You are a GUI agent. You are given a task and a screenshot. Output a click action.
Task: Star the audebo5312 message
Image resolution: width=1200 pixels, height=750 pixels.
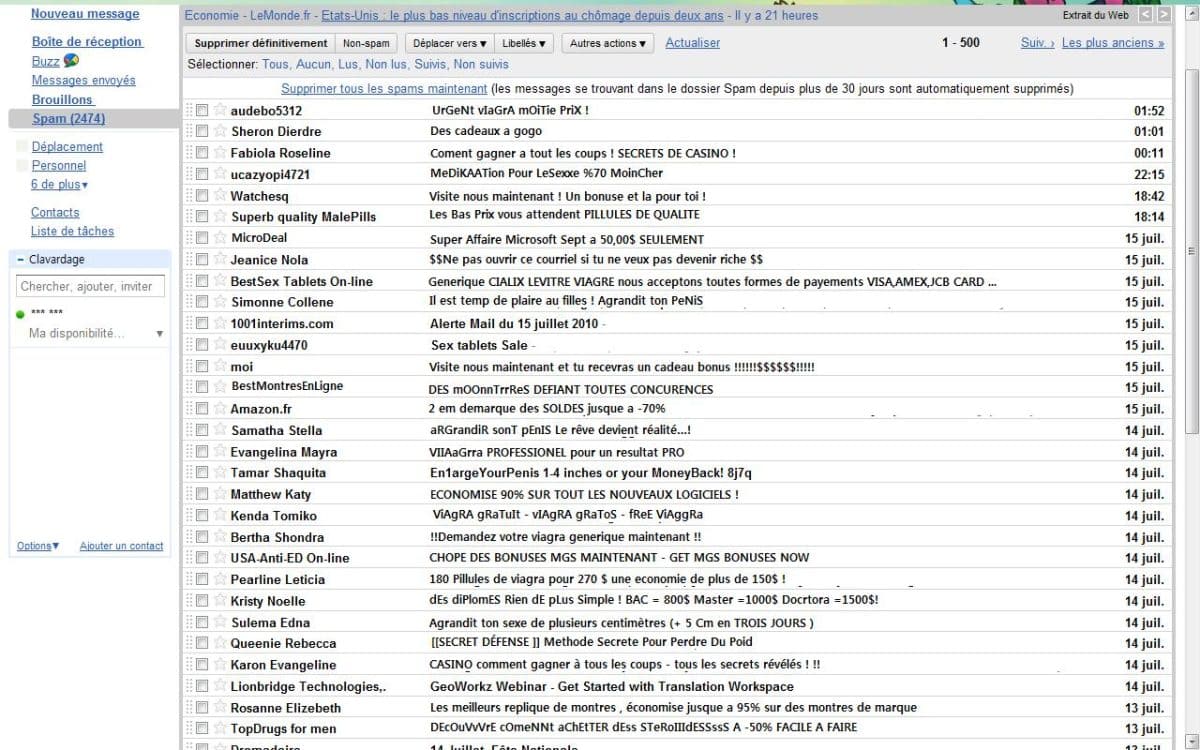tap(220, 110)
